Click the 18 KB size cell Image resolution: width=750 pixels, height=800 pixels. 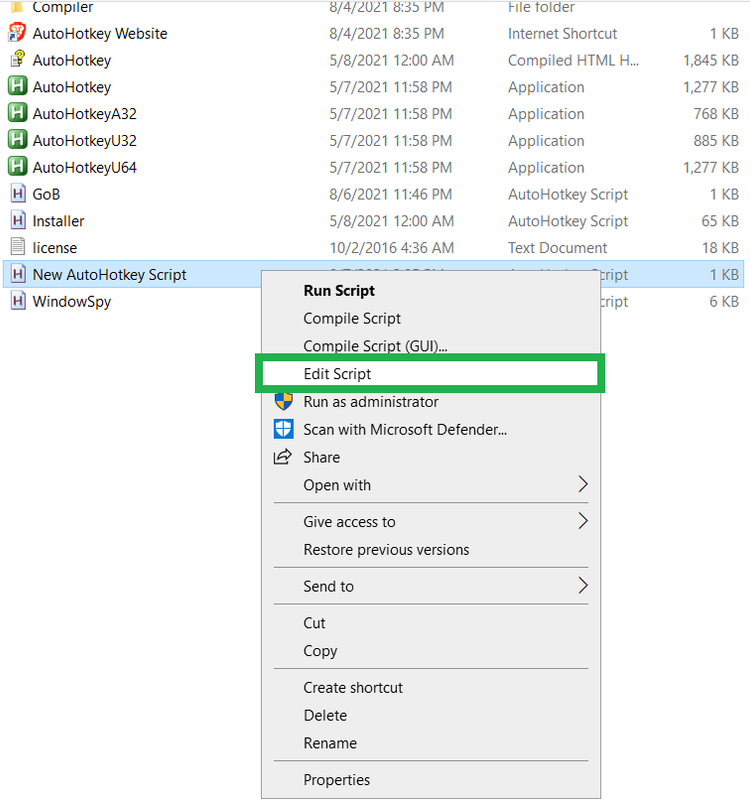click(720, 248)
